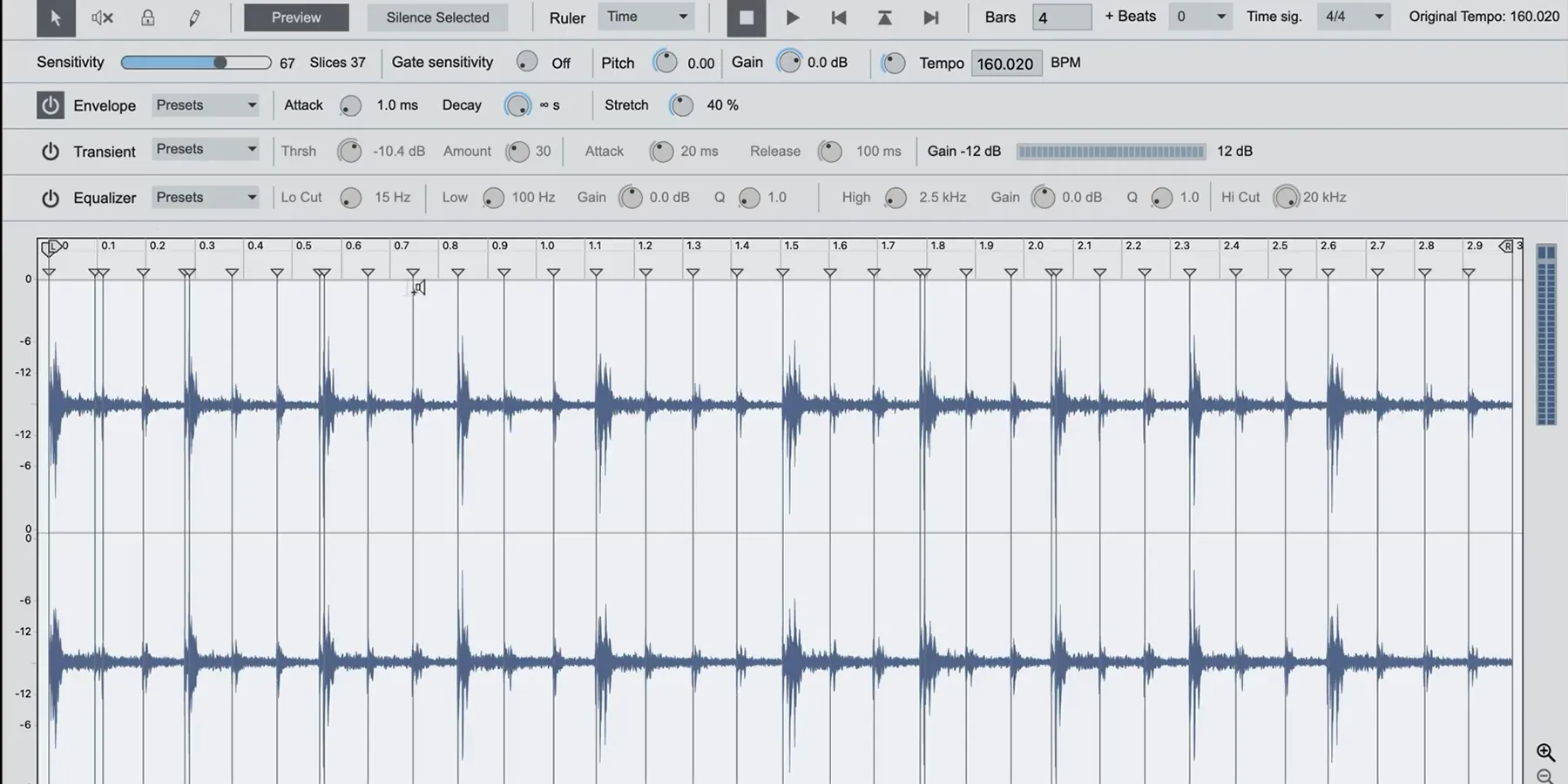Image resolution: width=1568 pixels, height=784 pixels.
Task: Click the Silence Selected button
Action: tap(437, 17)
